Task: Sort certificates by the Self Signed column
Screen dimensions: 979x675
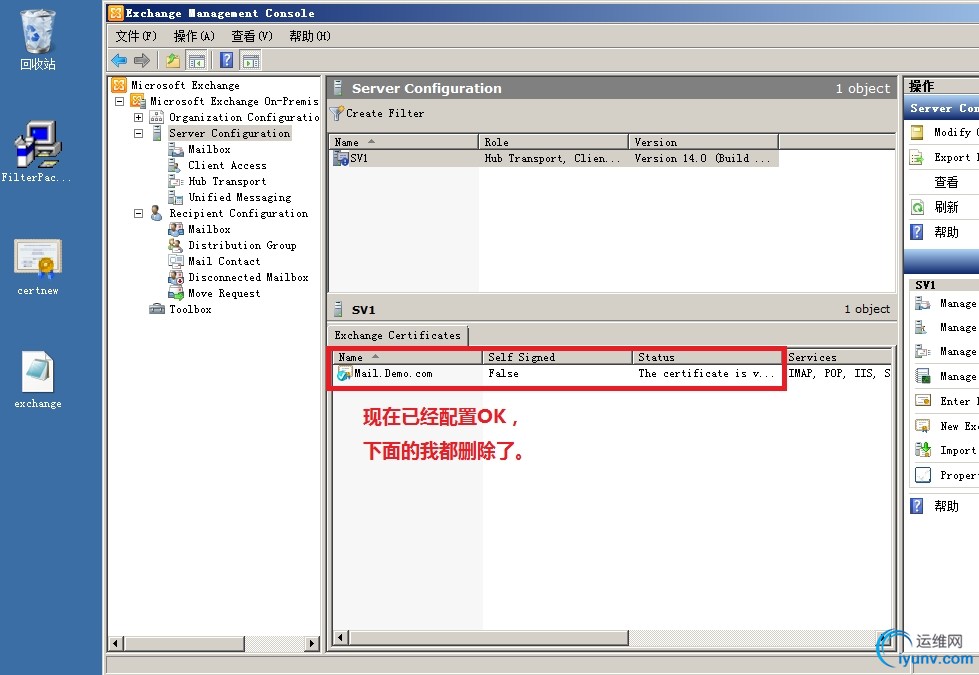Action: pos(557,357)
